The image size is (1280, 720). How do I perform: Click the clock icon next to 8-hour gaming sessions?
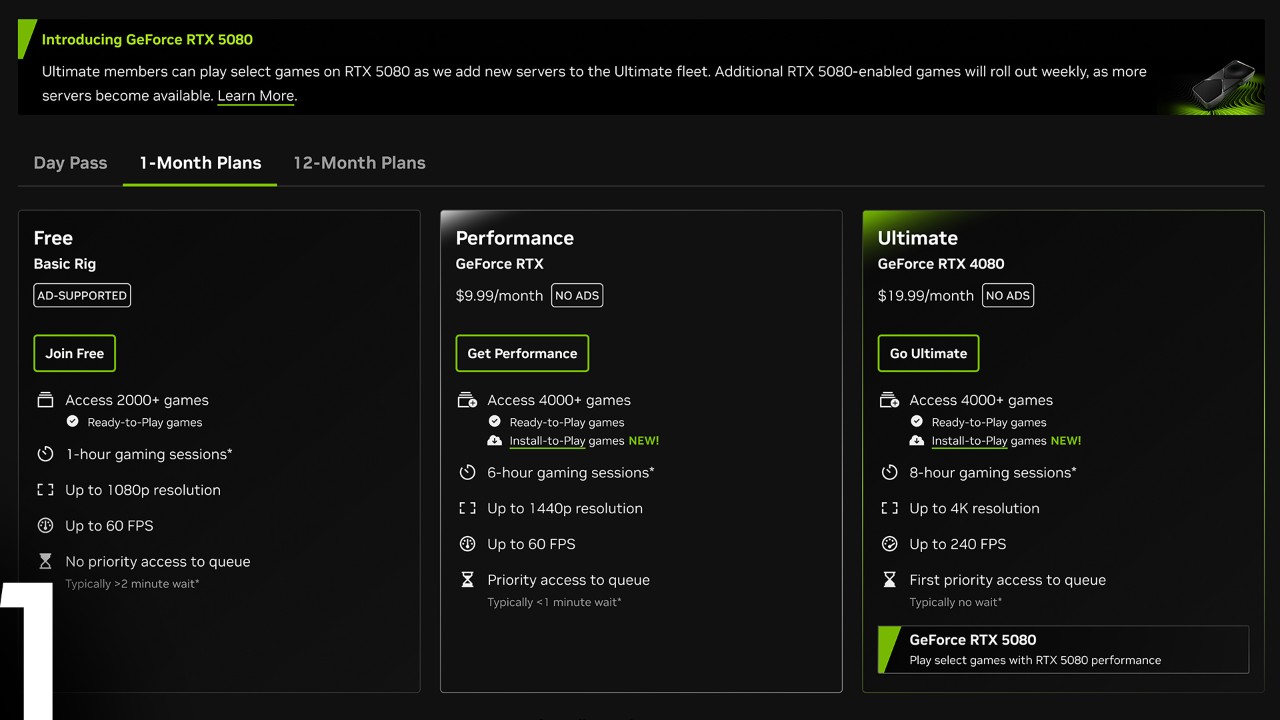(889, 472)
